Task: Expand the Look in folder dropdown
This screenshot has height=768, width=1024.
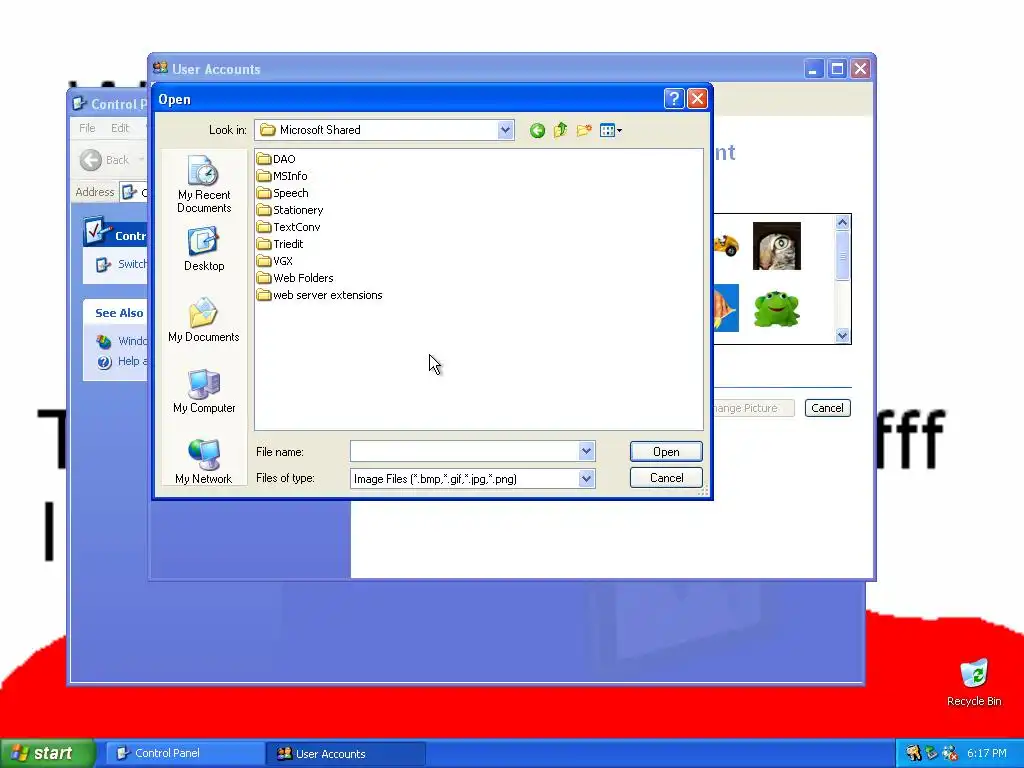Action: pos(505,130)
